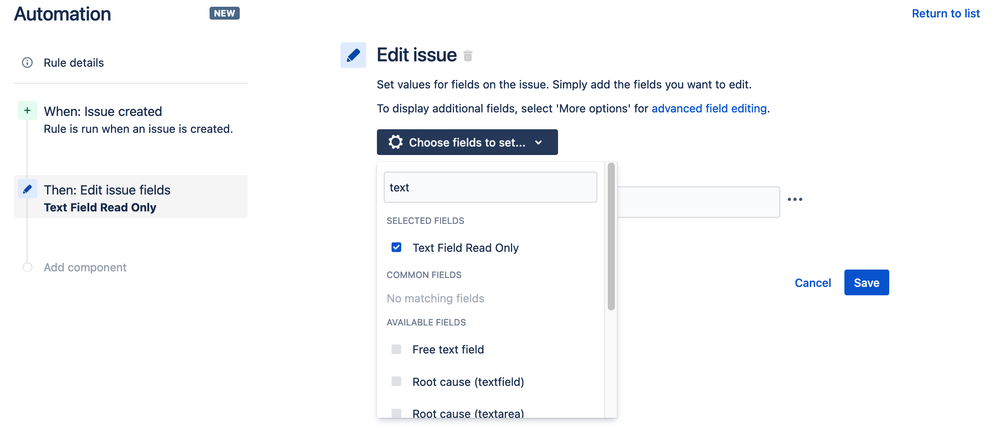This screenshot has width=998, height=429.
Task: Uncheck Text Field Read Only checkbox
Action: point(397,248)
